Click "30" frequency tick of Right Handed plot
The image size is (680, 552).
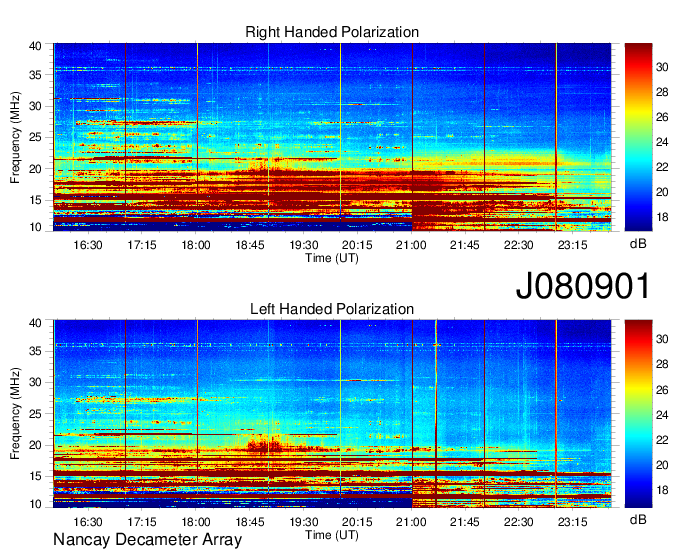pyautogui.click(x=36, y=106)
